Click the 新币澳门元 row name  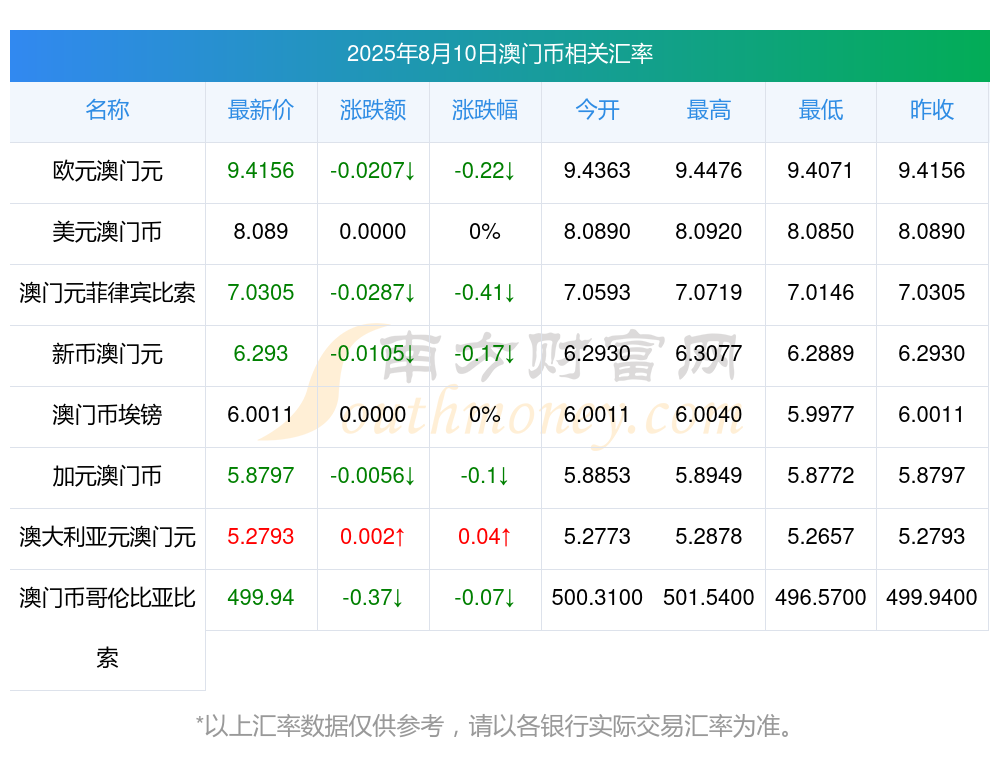107,353
